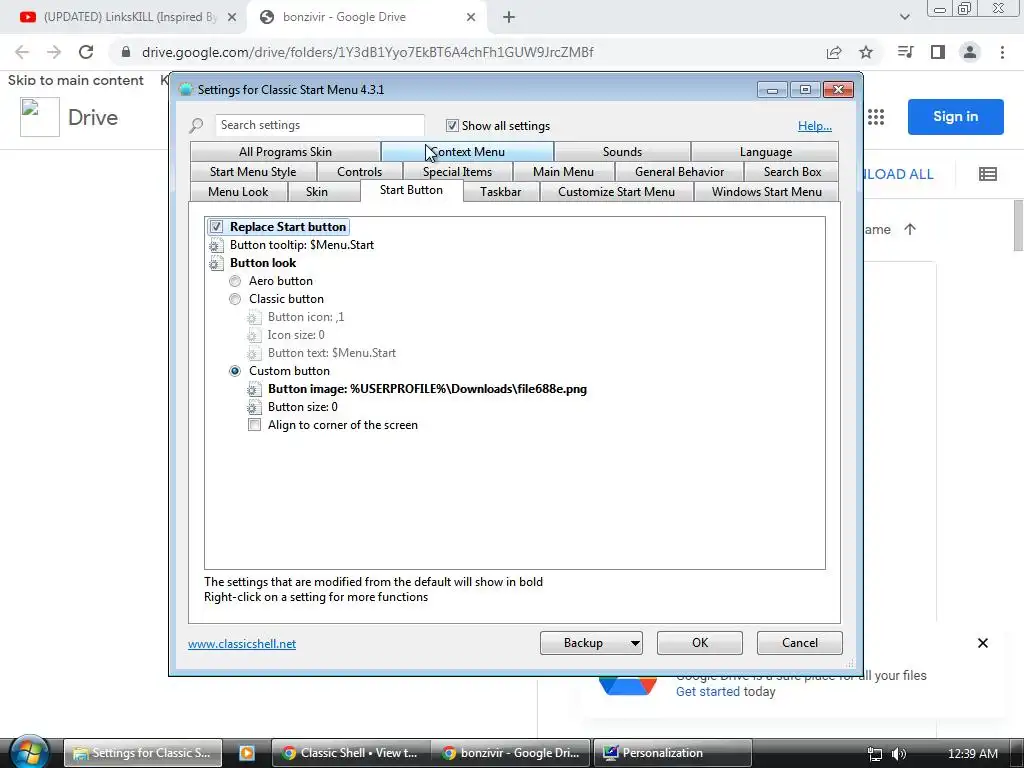
Task: Close the LinksKILL YouTube tab
Action: coord(232,17)
